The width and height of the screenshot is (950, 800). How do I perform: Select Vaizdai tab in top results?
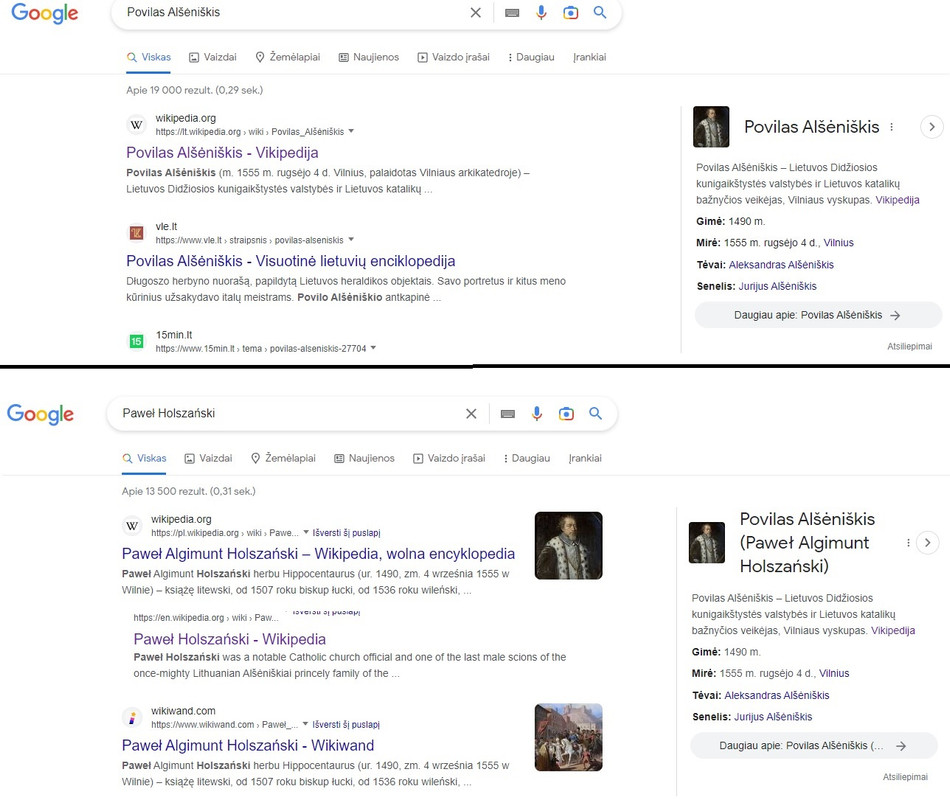coord(213,57)
